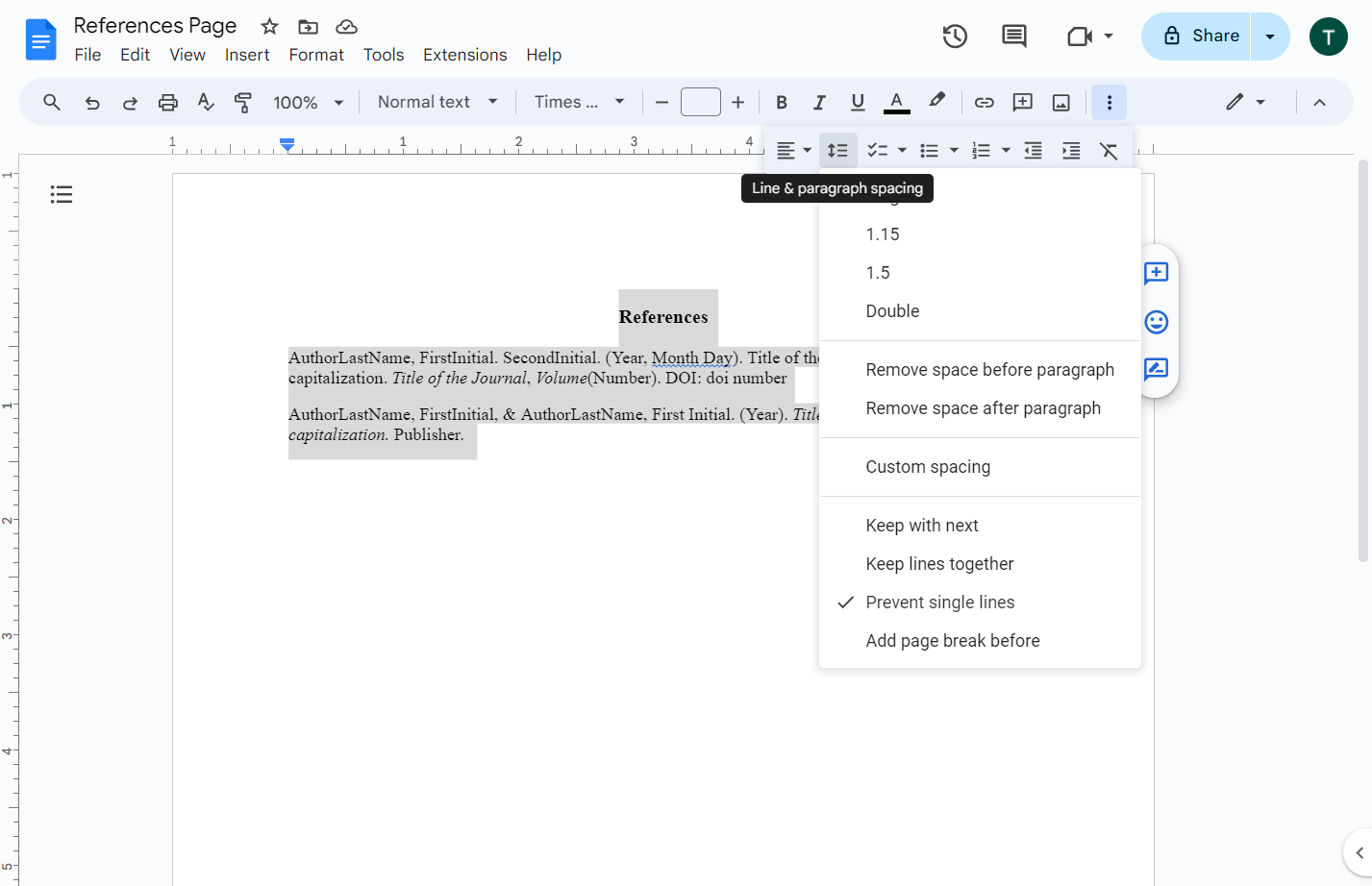Activate the paint format tool
Screen dimensions: 1372x886
click(x=243, y=102)
